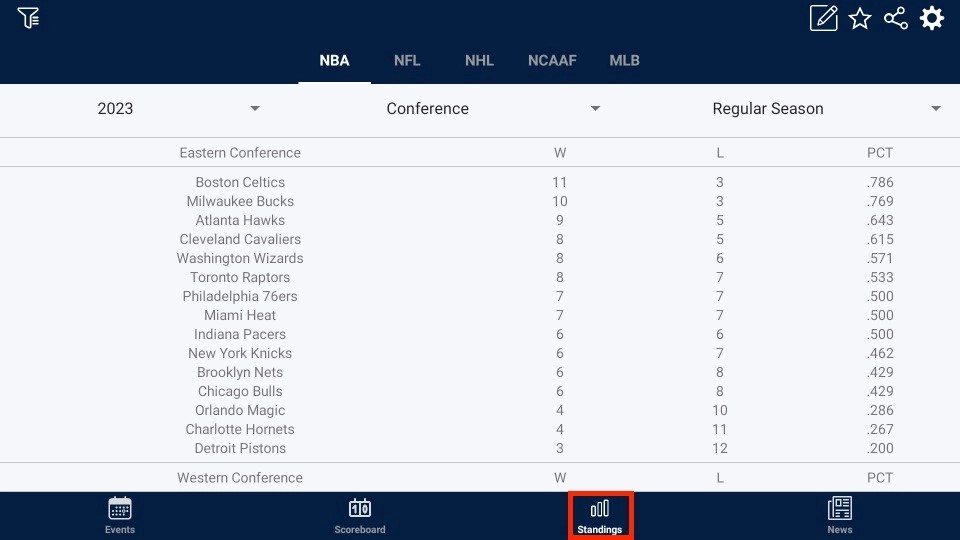Click the Pistons .200 percentage
Image resolution: width=960 pixels, height=540 pixels.
880,448
